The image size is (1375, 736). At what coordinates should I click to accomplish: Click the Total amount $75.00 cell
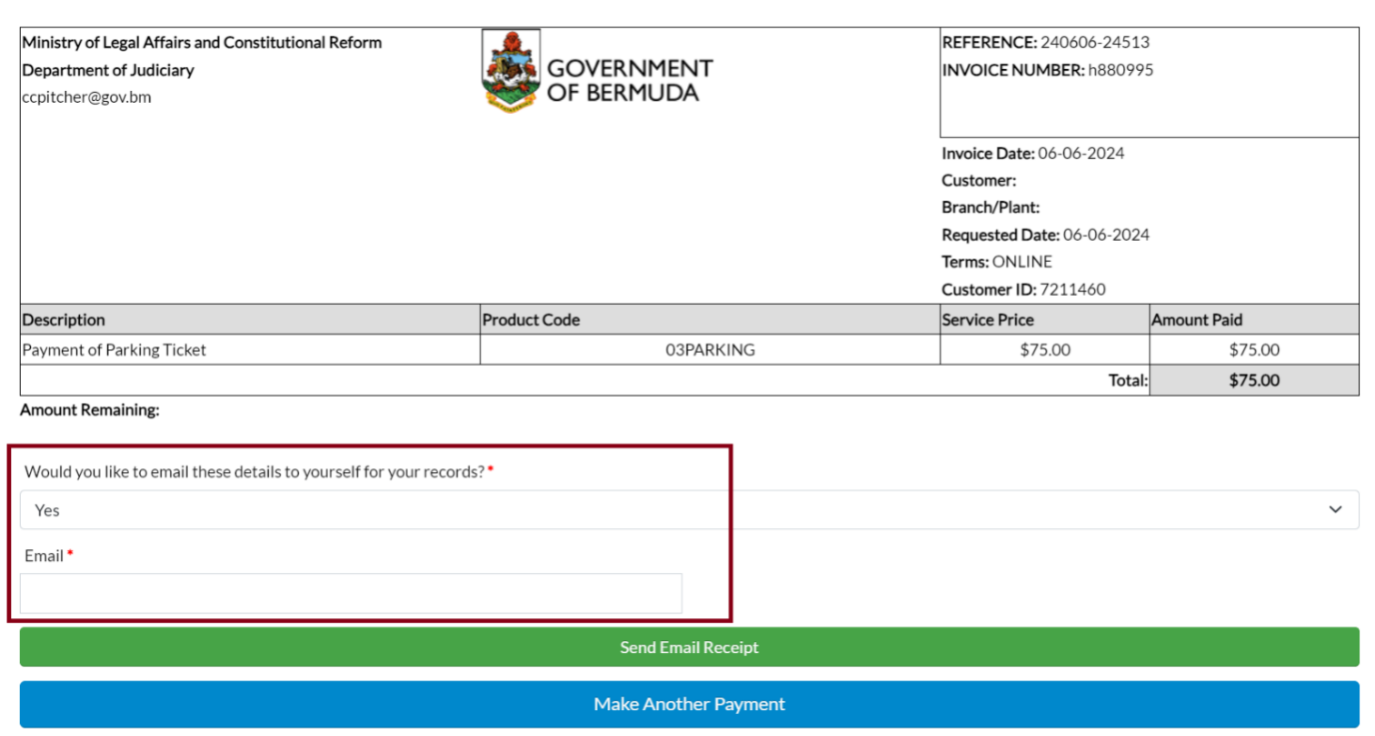(x=1254, y=380)
